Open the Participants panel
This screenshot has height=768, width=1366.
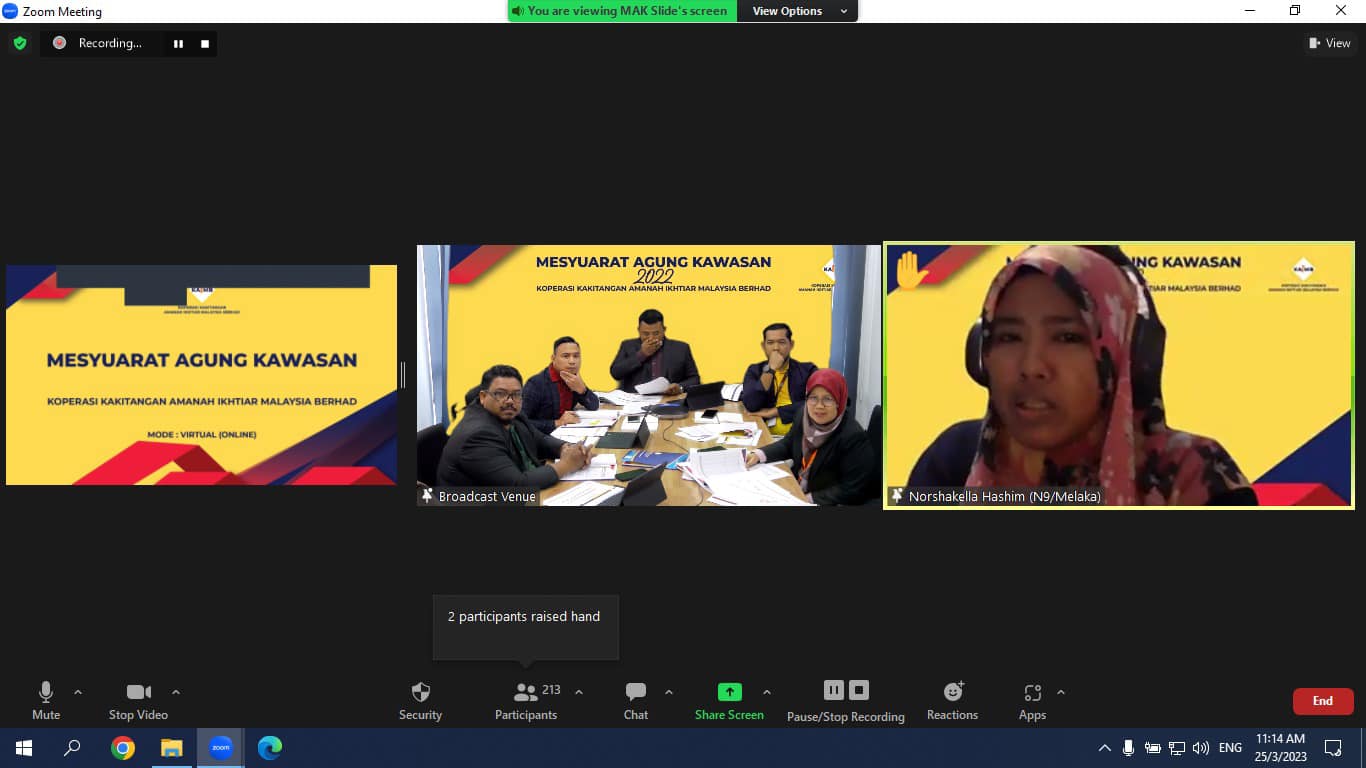click(526, 700)
